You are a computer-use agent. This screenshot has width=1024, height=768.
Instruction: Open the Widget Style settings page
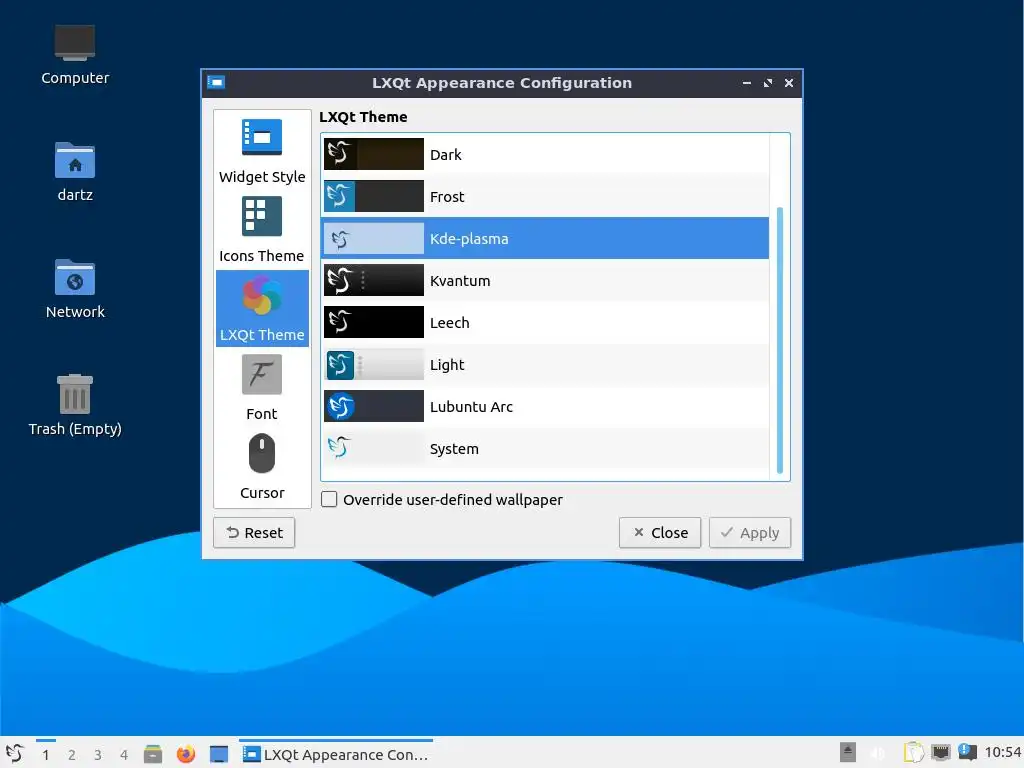(x=262, y=152)
